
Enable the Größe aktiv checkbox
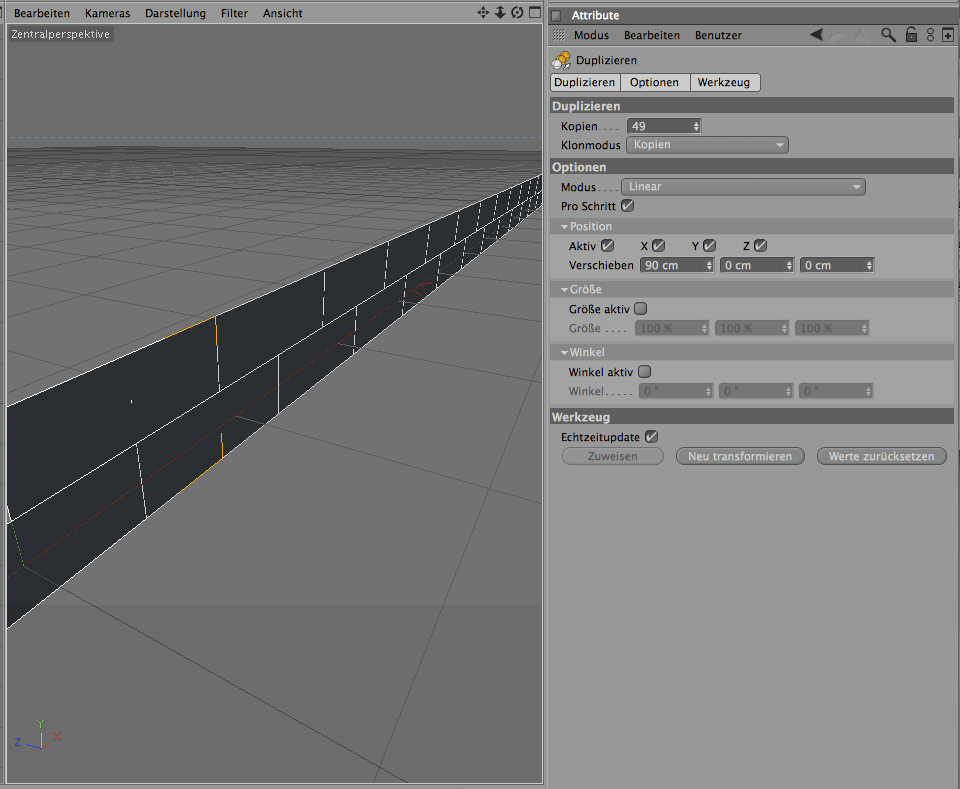click(x=641, y=309)
